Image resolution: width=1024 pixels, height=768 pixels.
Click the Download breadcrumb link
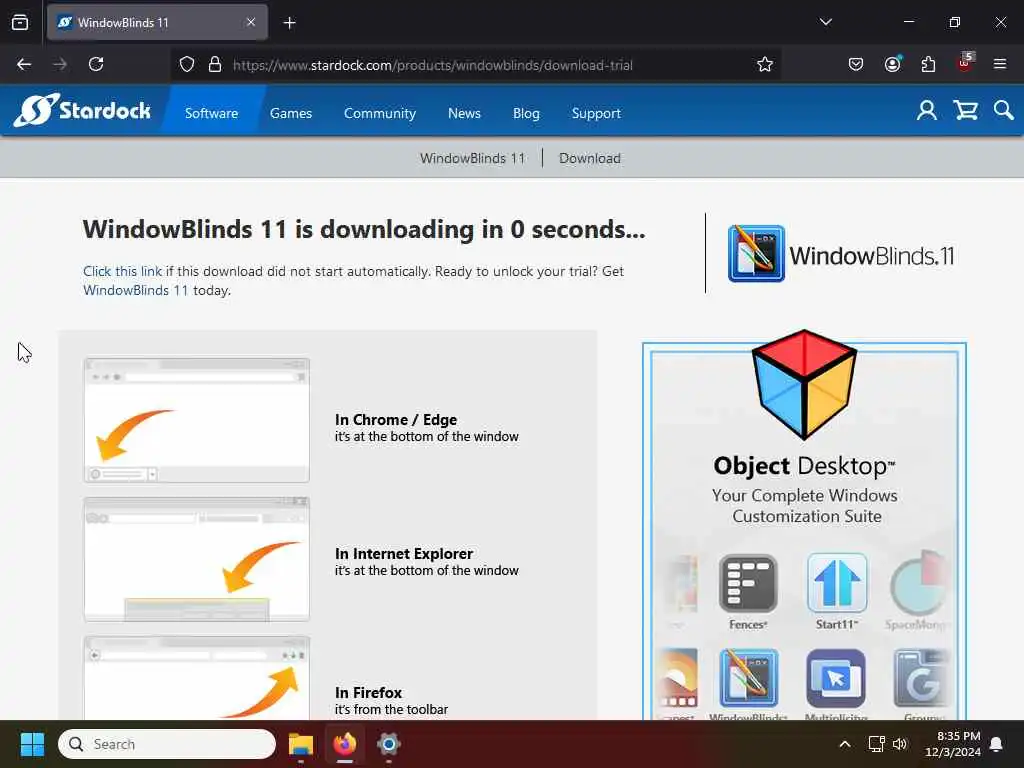pos(590,158)
